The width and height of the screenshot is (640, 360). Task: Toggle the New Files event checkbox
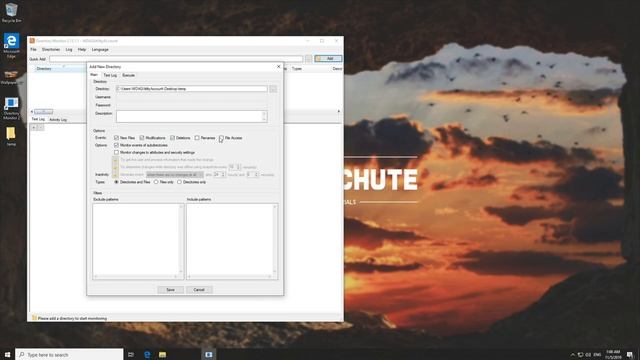pyautogui.click(x=116, y=138)
